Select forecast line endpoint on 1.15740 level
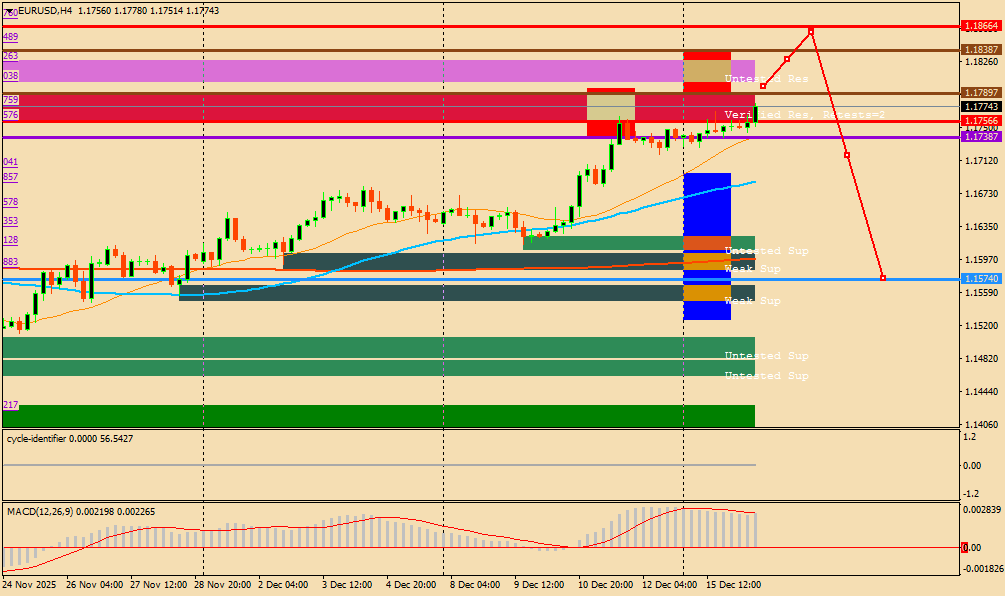 tap(883, 277)
